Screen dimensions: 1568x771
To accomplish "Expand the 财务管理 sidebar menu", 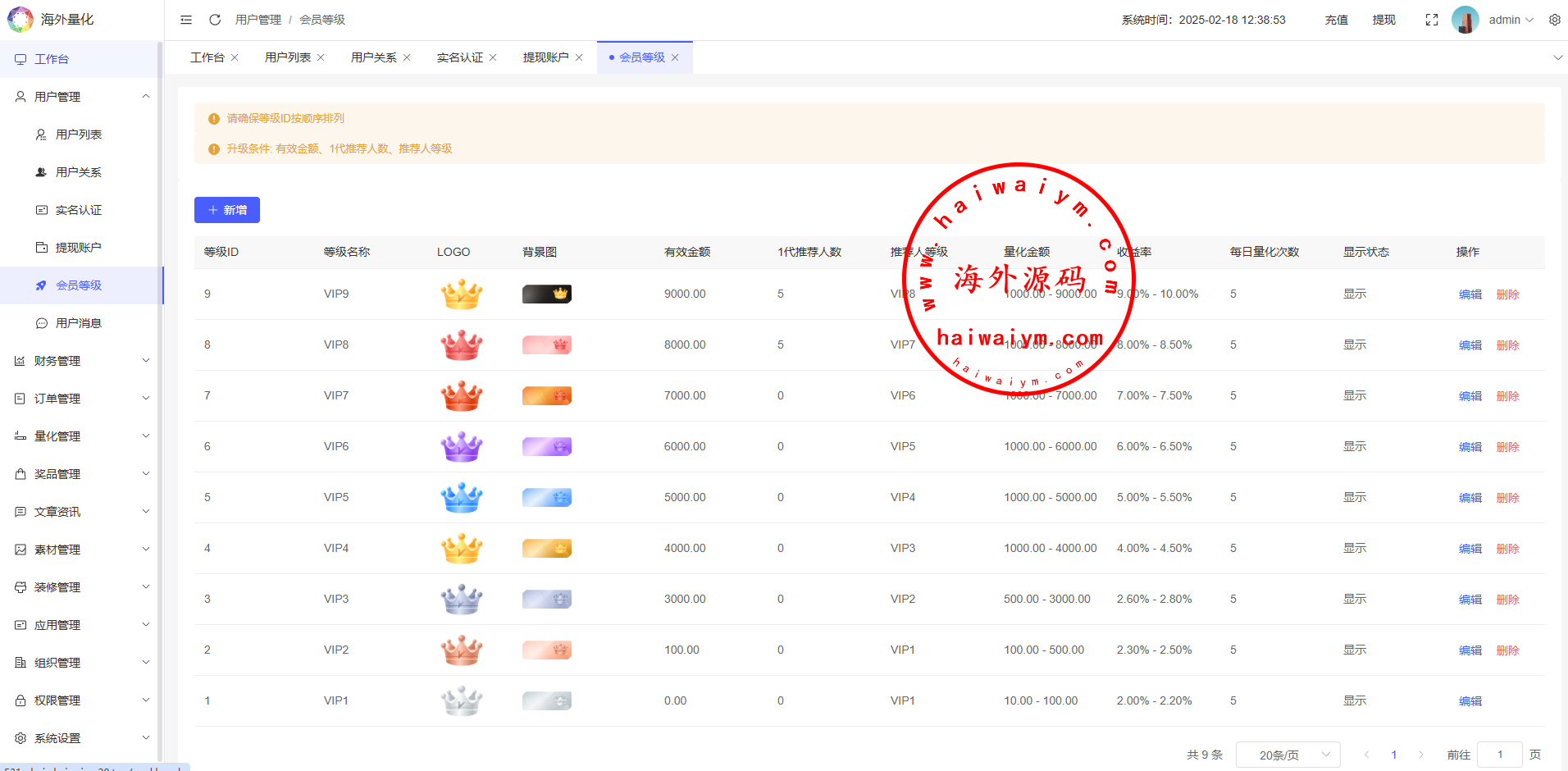I will click(x=82, y=361).
